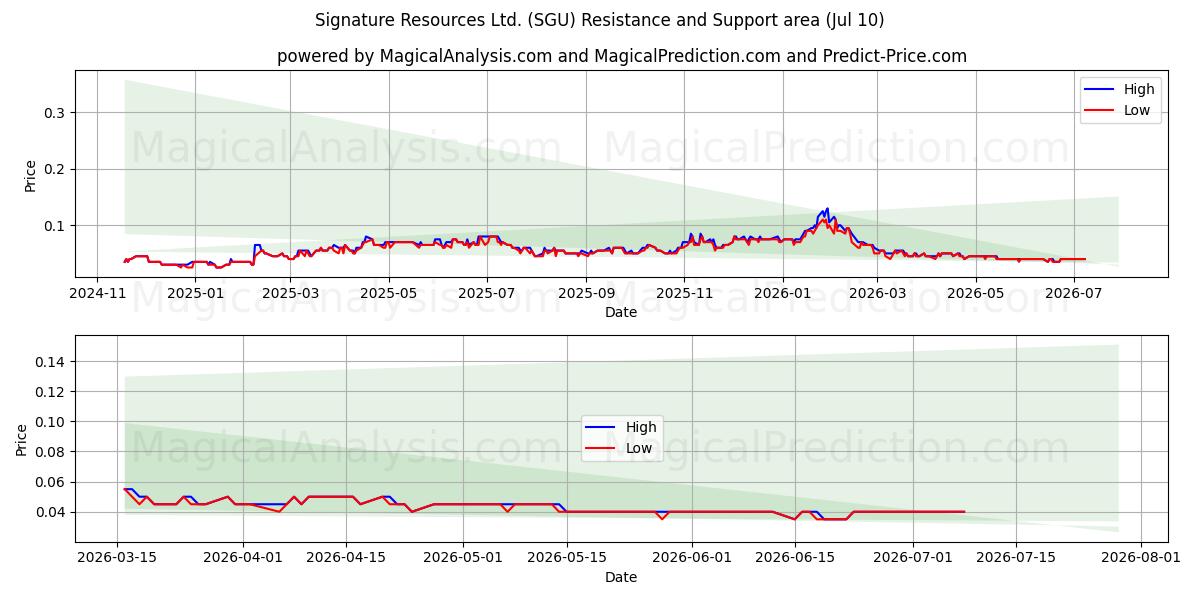Click the '2026-08-01' date tick

[1143, 558]
